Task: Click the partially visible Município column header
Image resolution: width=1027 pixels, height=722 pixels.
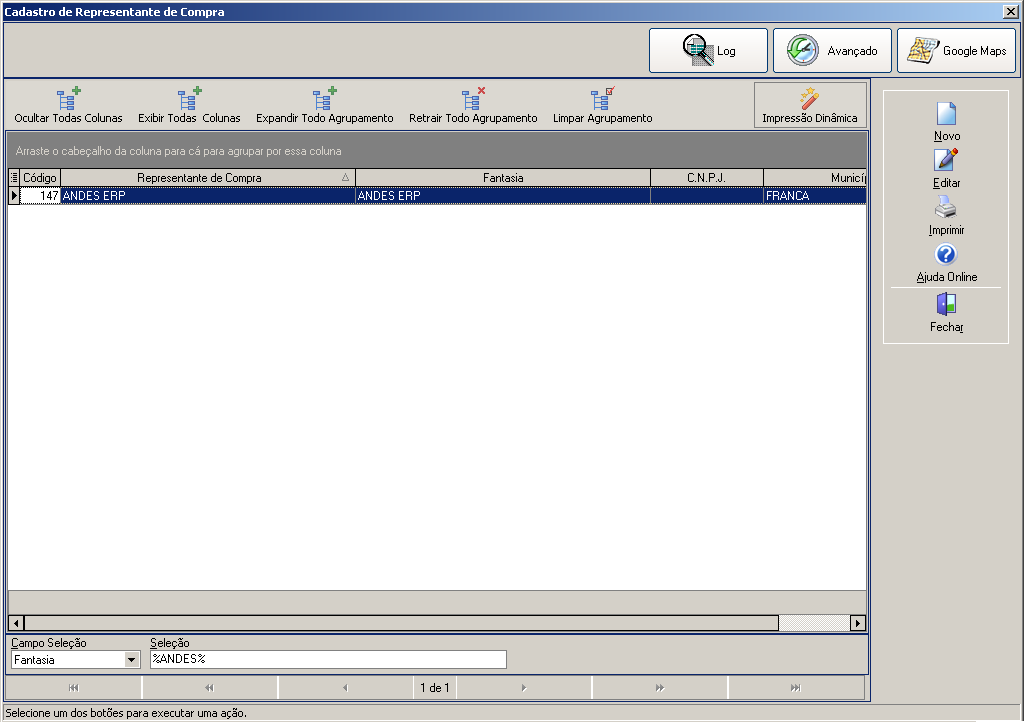Action: 815,178
